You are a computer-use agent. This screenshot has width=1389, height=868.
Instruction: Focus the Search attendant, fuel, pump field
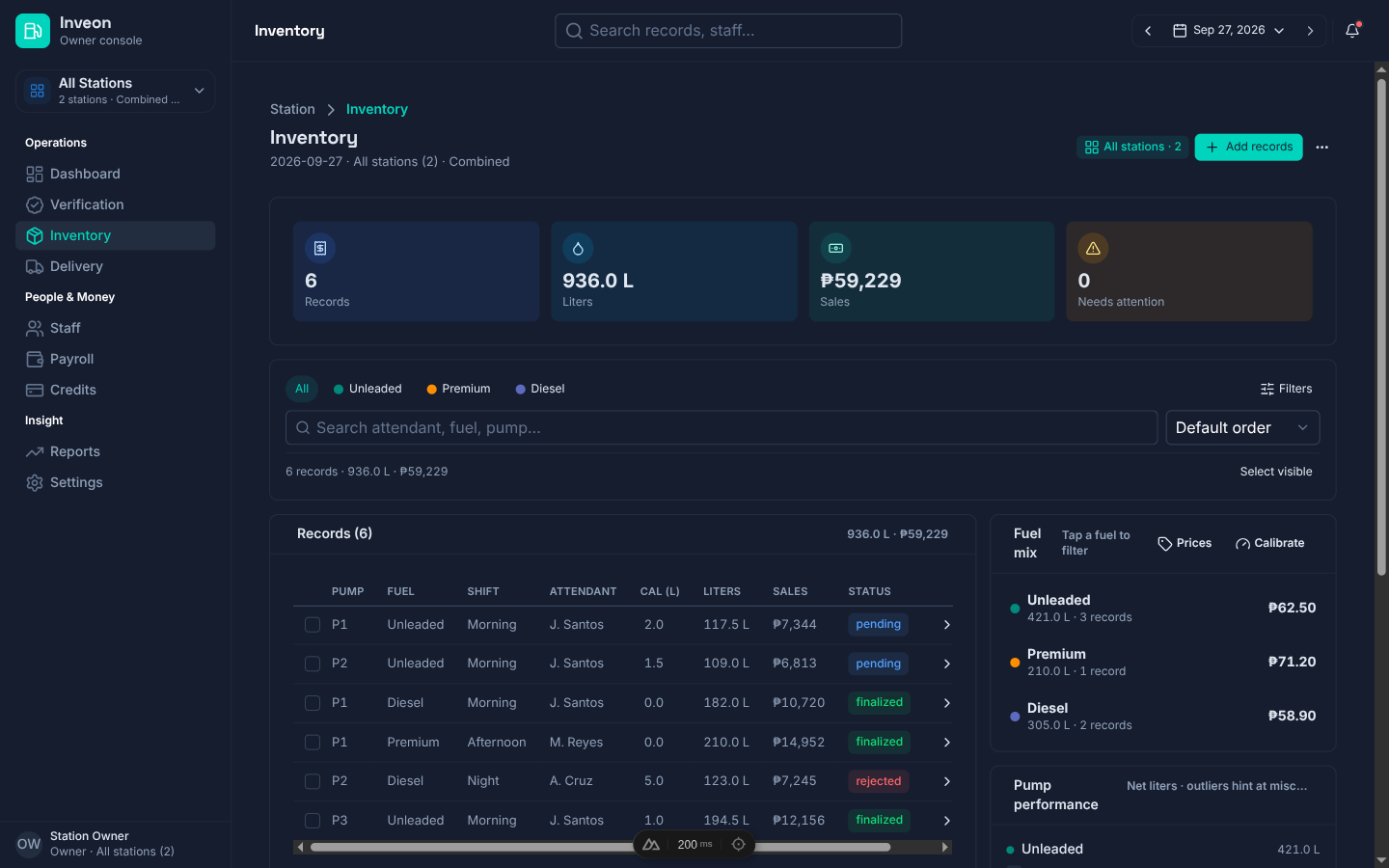click(x=722, y=427)
